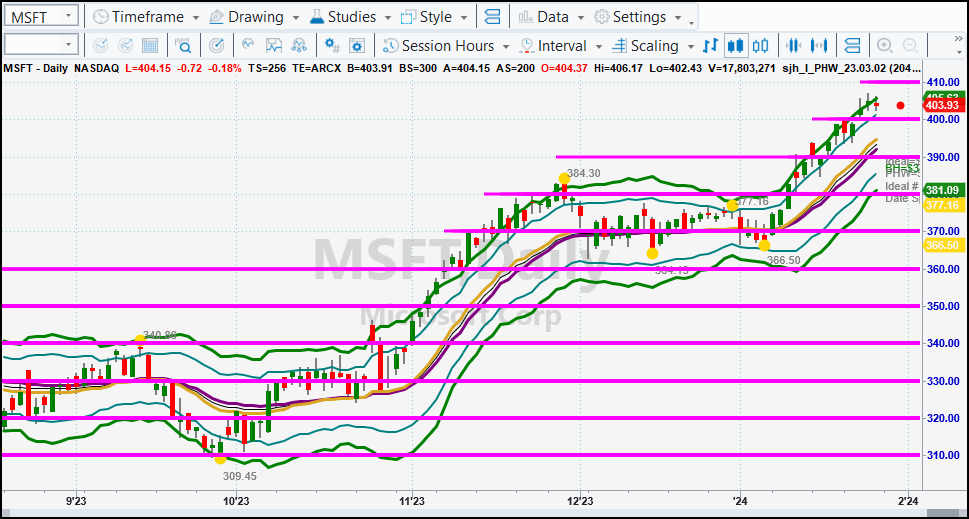This screenshot has height=519, width=969.
Task: Click the 366.50 yellow price axis label
Action: tap(943, 245)
